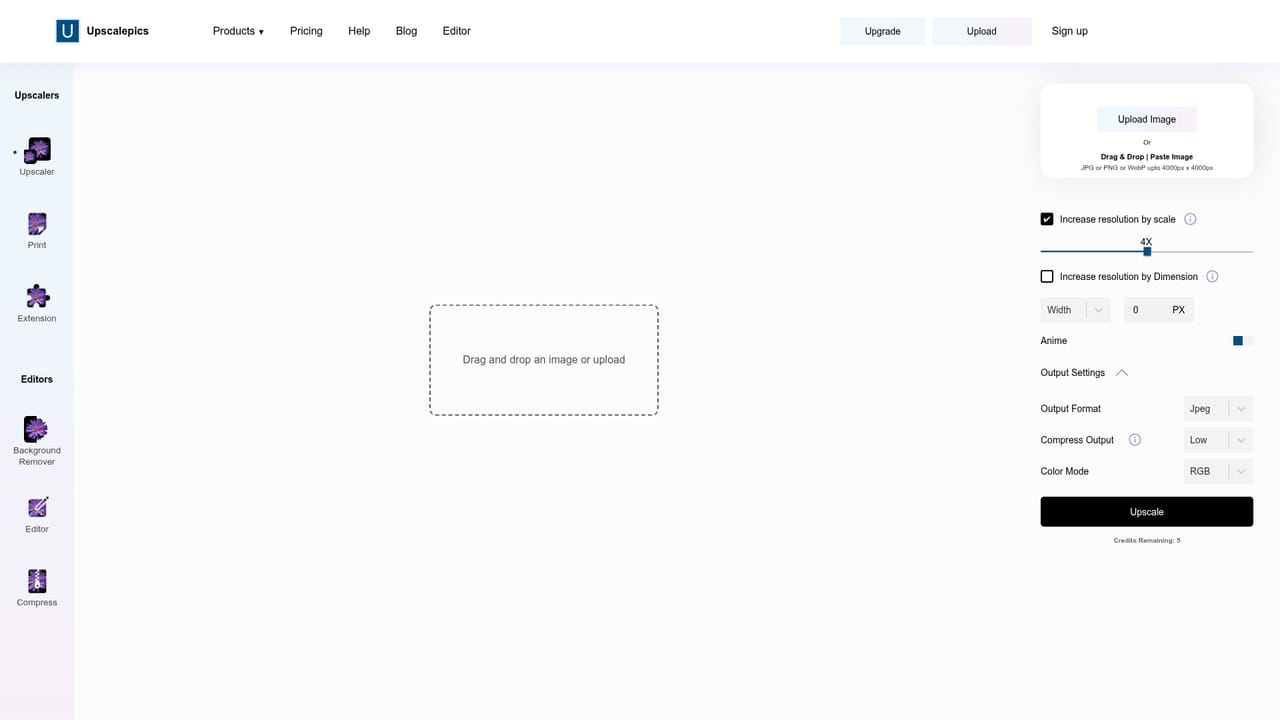Open the Width dimension dropdown
Screen dimensions: 1280x720
tap(1076, 310)
